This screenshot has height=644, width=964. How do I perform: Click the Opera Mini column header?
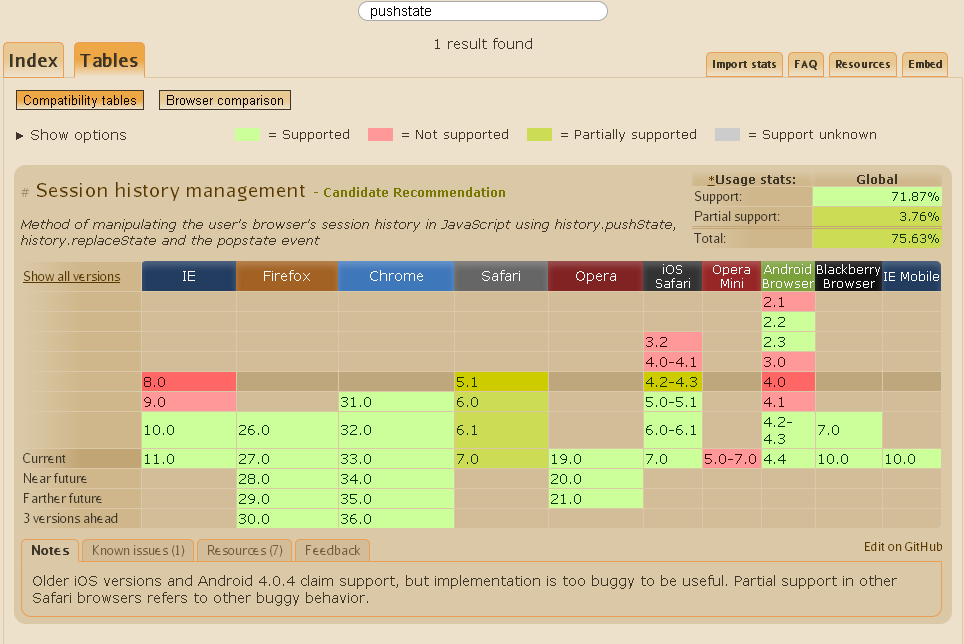[x=732, y=276]
